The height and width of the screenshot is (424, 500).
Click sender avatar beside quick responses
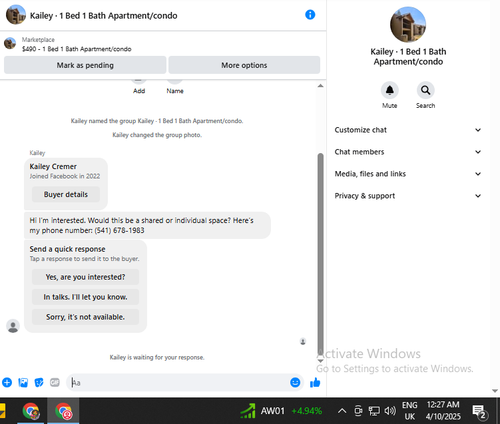point(13,326)
